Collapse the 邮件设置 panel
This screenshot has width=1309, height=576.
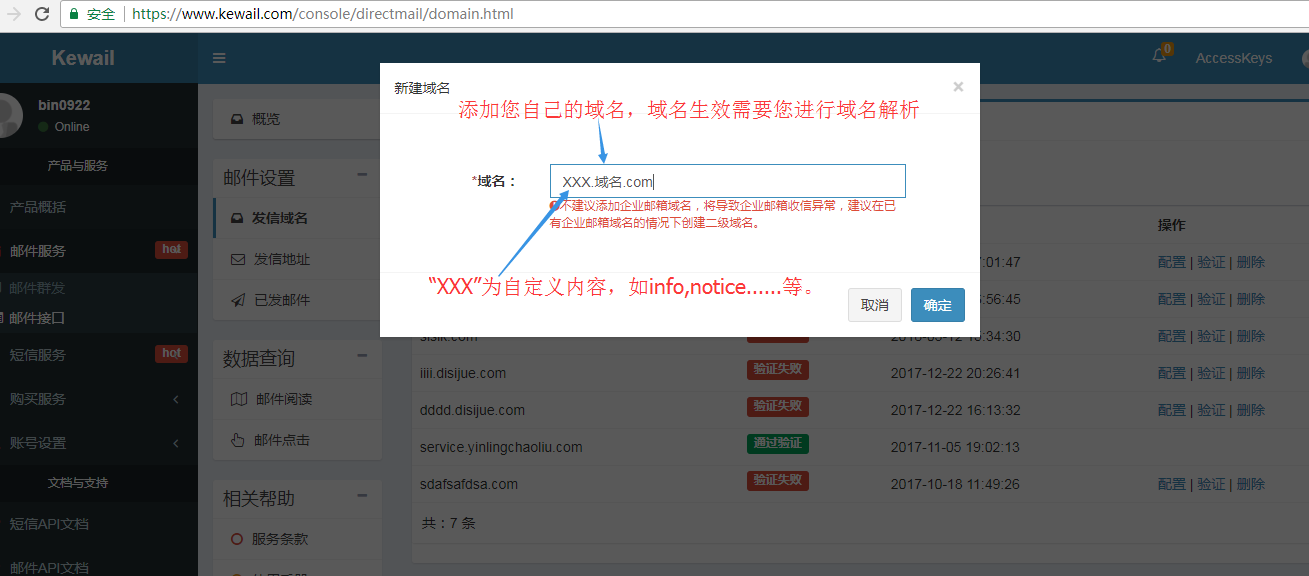[x=361, y=175]
